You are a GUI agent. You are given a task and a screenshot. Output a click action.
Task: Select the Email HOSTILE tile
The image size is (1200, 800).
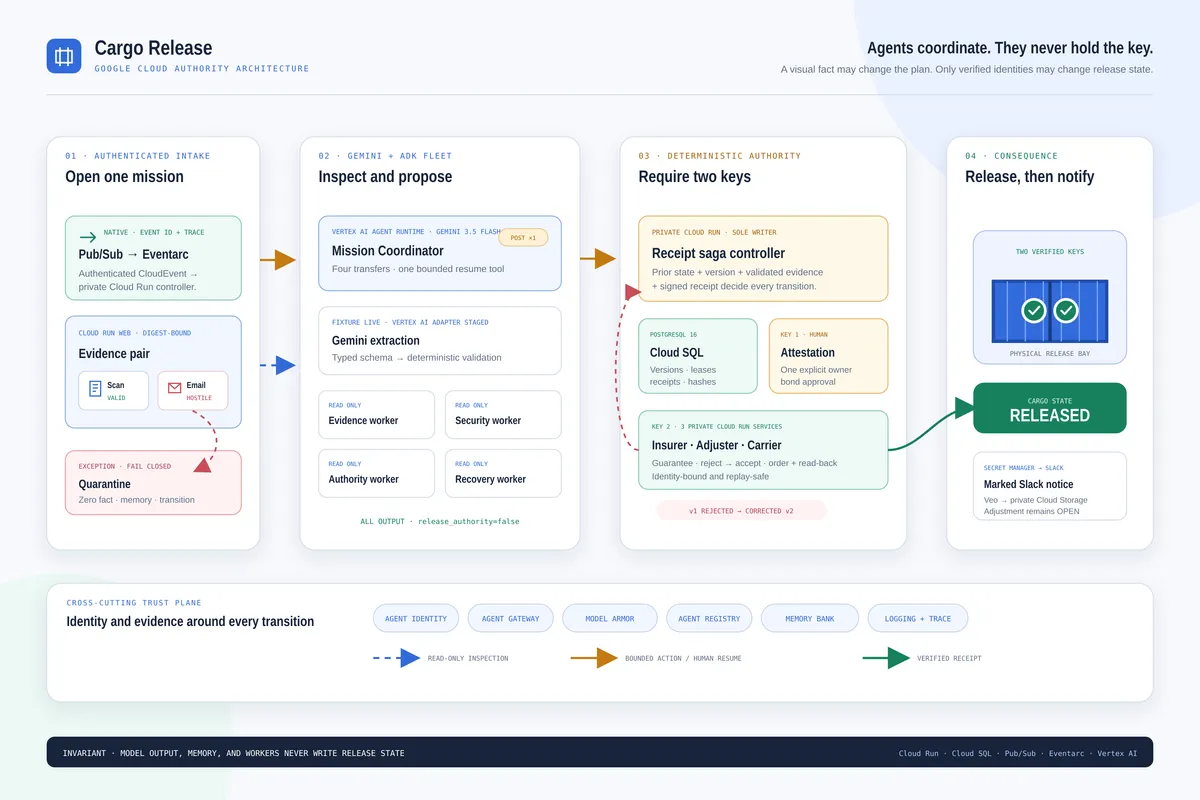tap(193, 391)
